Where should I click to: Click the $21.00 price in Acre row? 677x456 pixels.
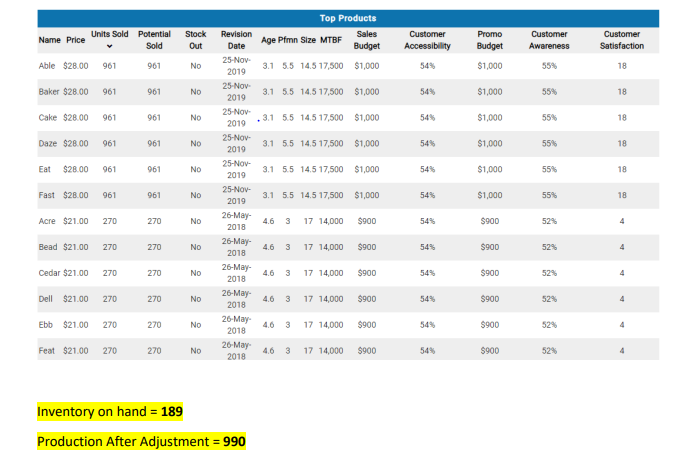click(x=76, y=222)
